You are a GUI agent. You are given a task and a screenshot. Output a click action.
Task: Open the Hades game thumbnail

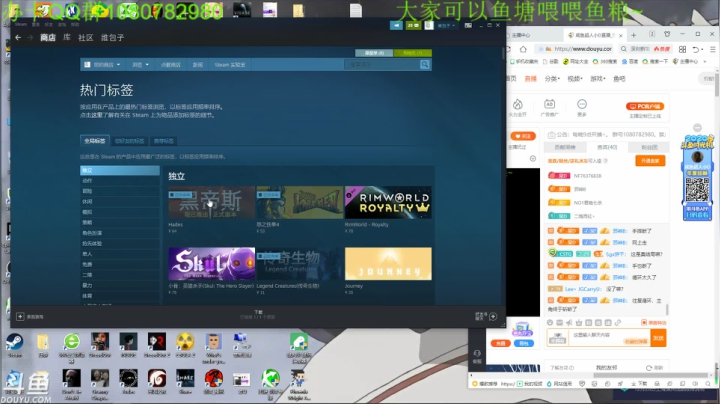pyautogui.click(x=211, y=202)
